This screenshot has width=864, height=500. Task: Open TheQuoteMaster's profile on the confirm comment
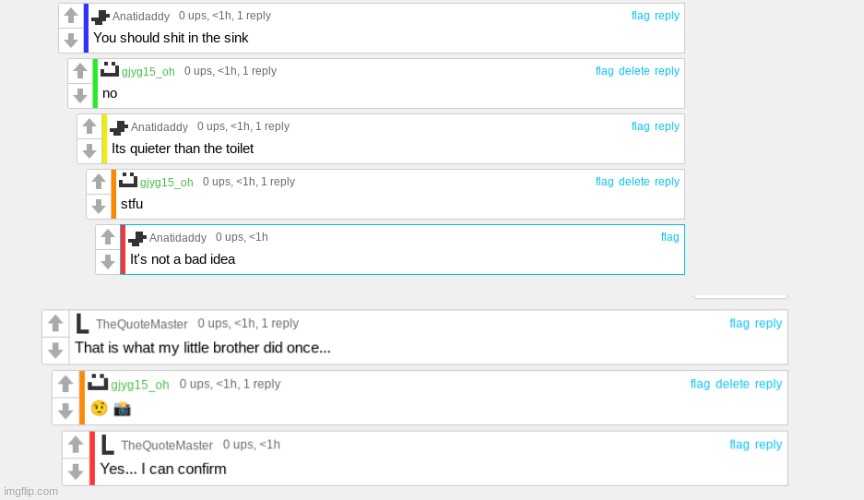coord(167,445)
